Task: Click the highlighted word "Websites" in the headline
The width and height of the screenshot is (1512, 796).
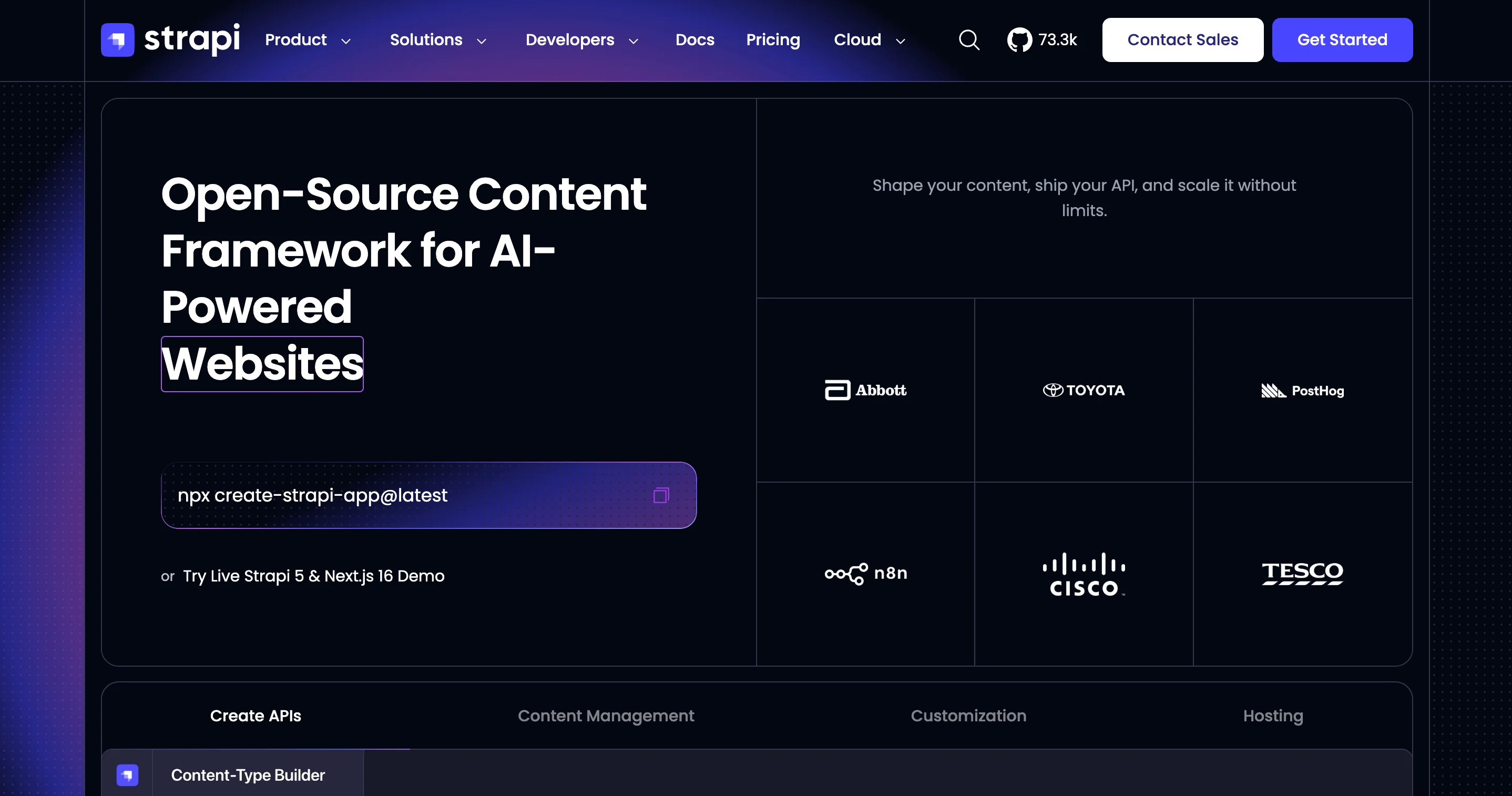Action: click(x=262, y=364)
